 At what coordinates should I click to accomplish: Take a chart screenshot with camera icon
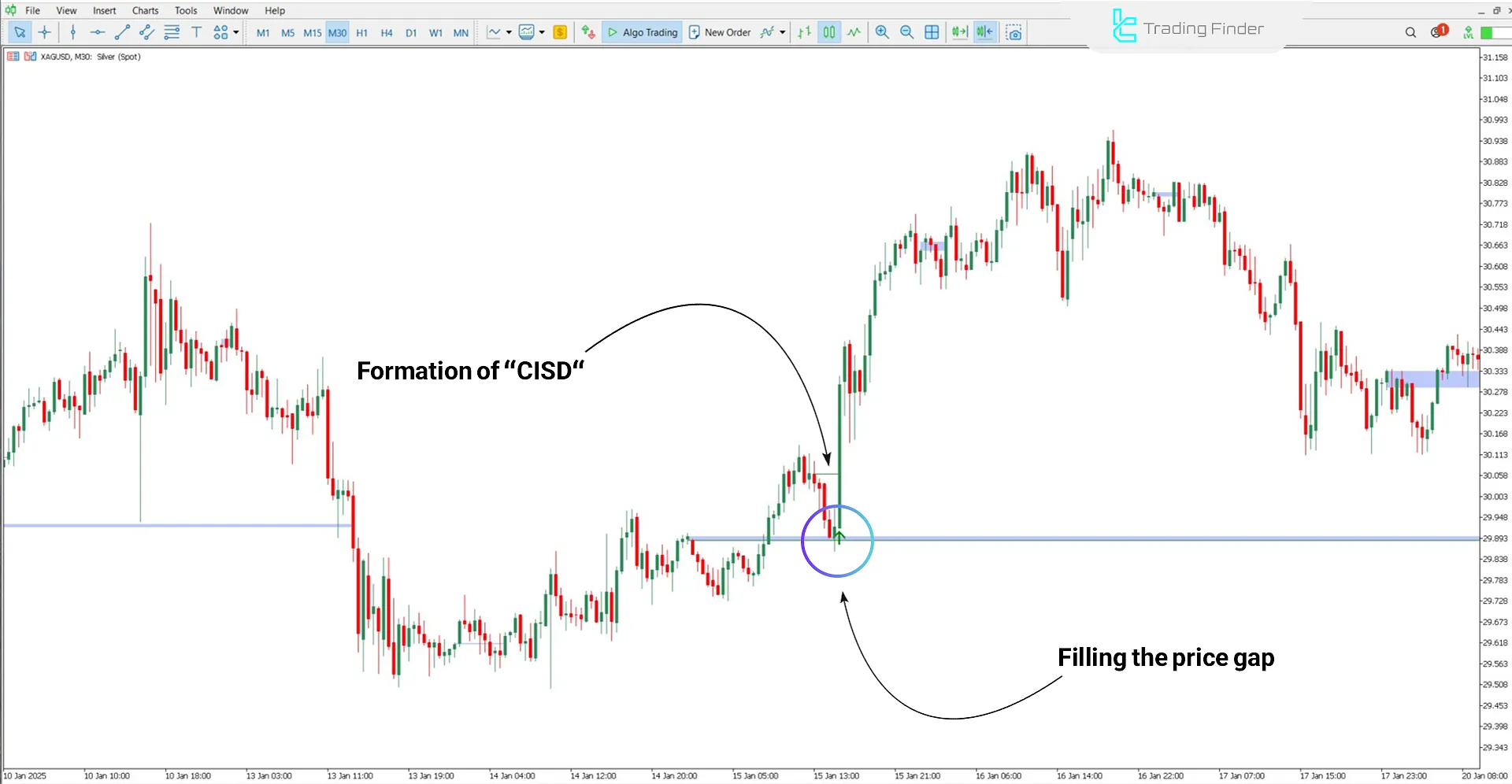1014,32
